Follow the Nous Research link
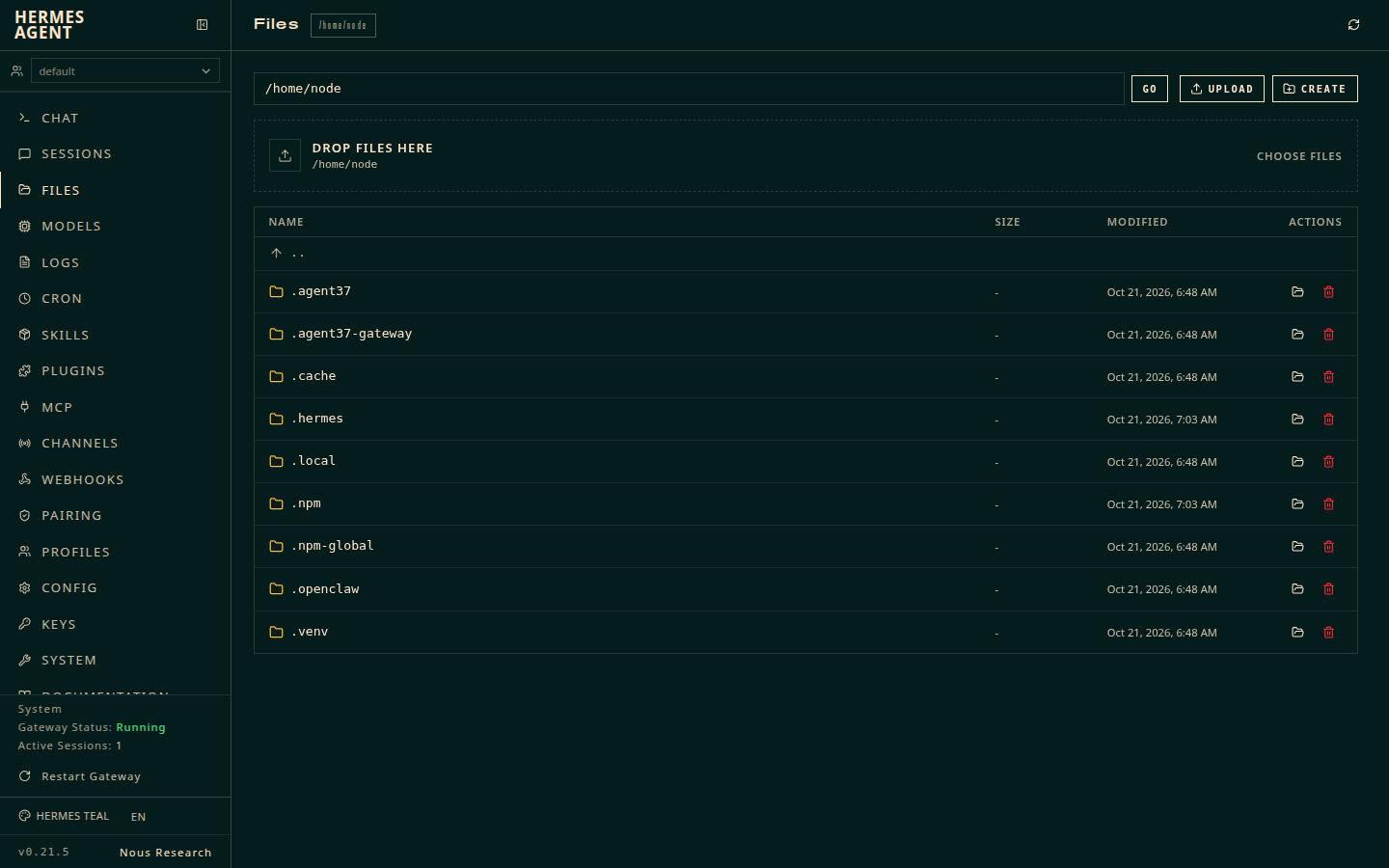 coord(165,853)
